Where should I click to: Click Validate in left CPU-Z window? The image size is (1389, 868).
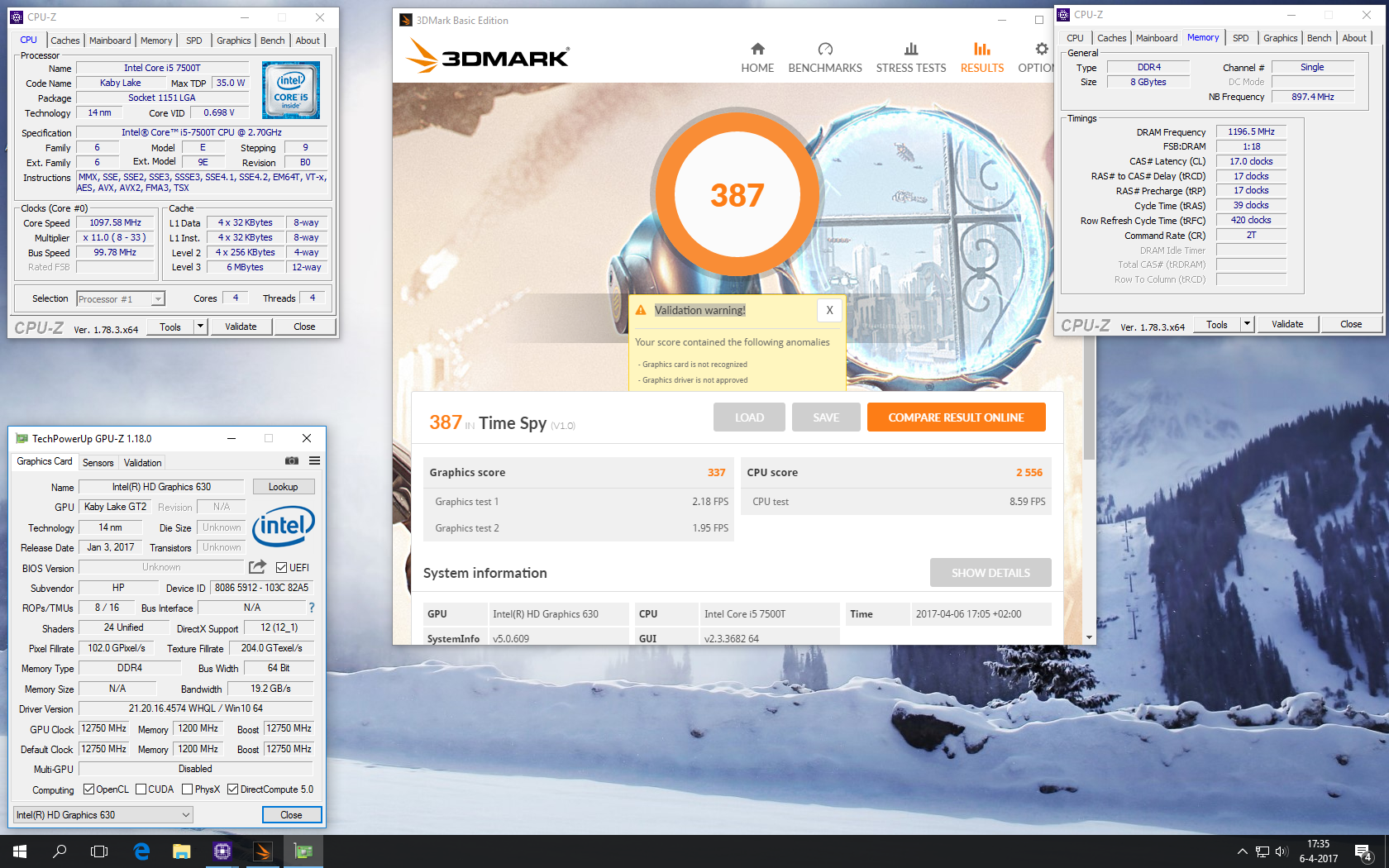241,327
